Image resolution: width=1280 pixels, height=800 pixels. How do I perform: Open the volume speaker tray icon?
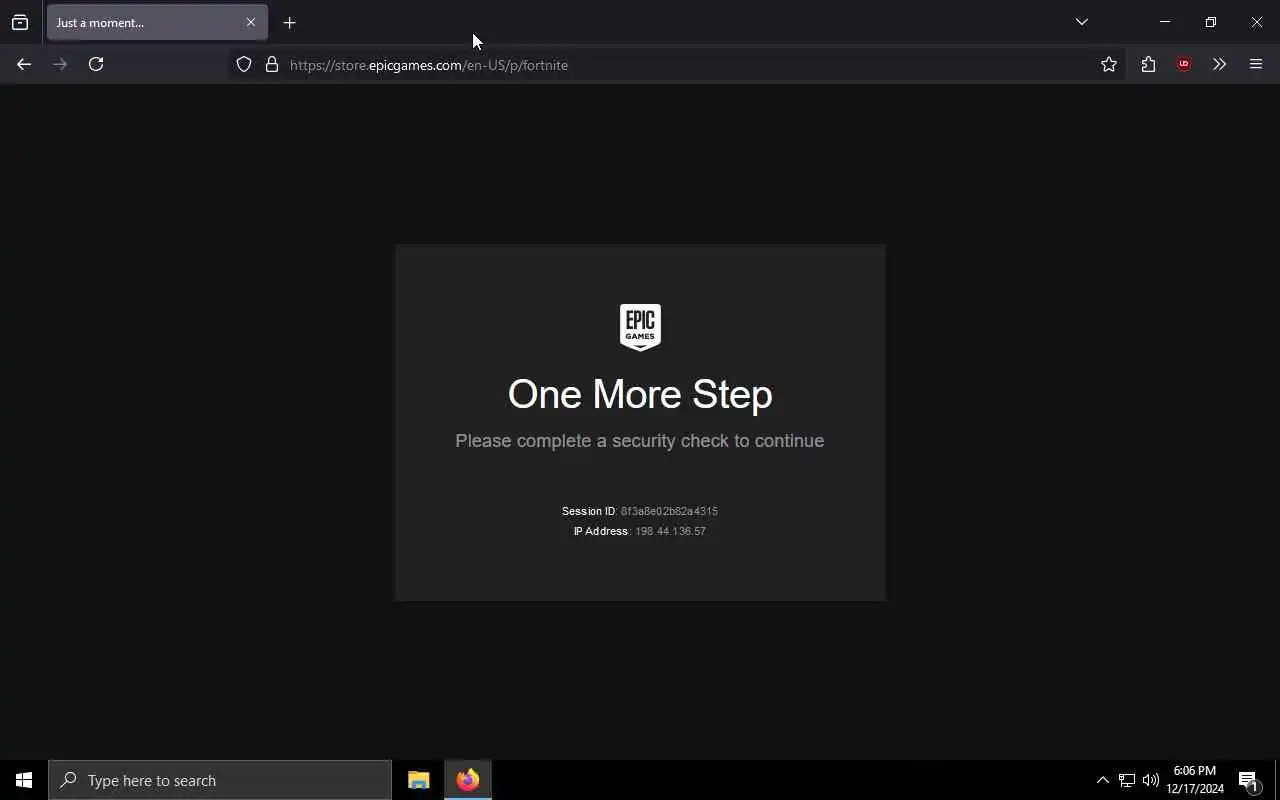[x=1151, y=780]
